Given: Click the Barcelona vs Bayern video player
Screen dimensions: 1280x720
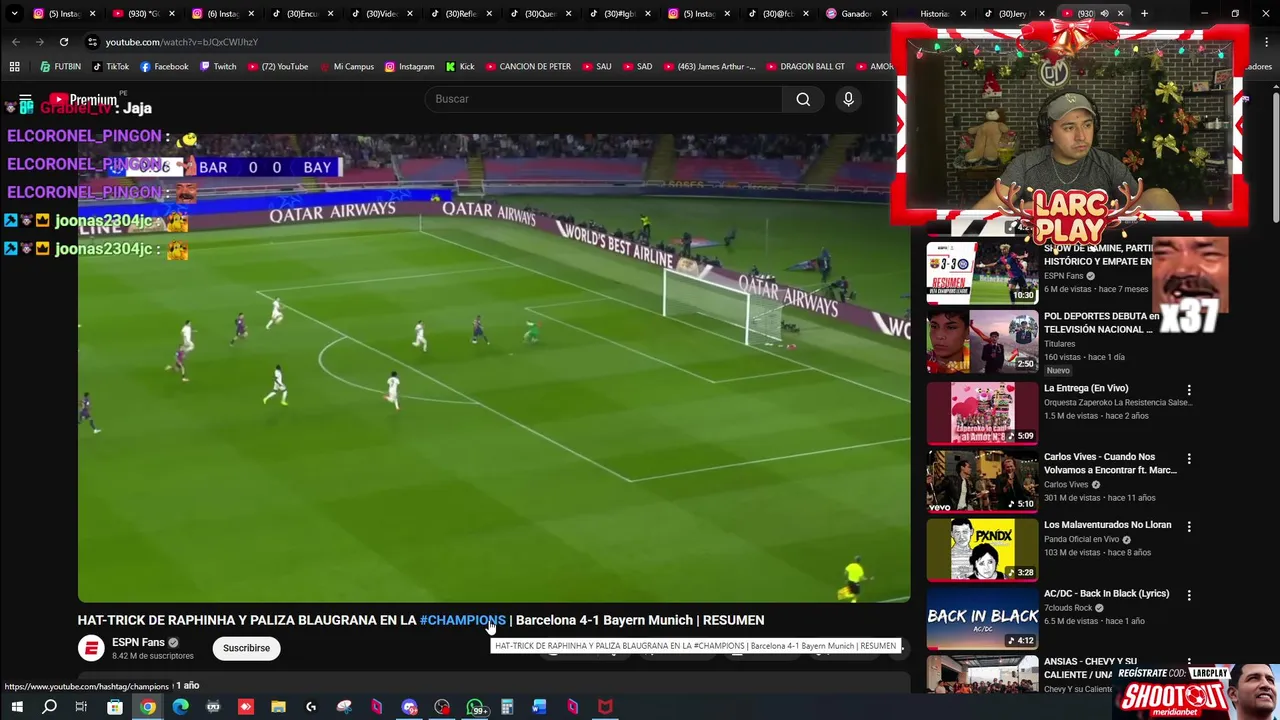Looking at the screenshot, I should [x=494, y=368].
